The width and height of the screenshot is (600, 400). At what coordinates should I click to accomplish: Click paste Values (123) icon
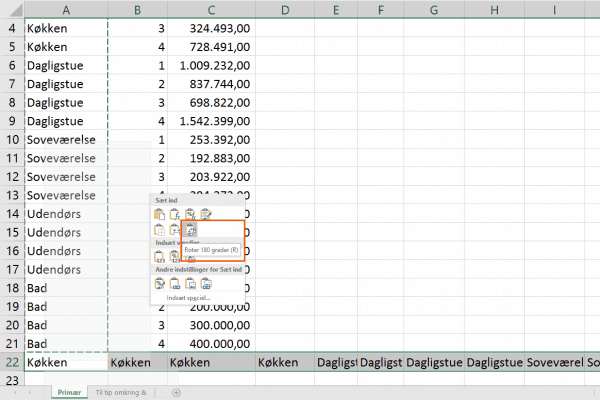160,258
